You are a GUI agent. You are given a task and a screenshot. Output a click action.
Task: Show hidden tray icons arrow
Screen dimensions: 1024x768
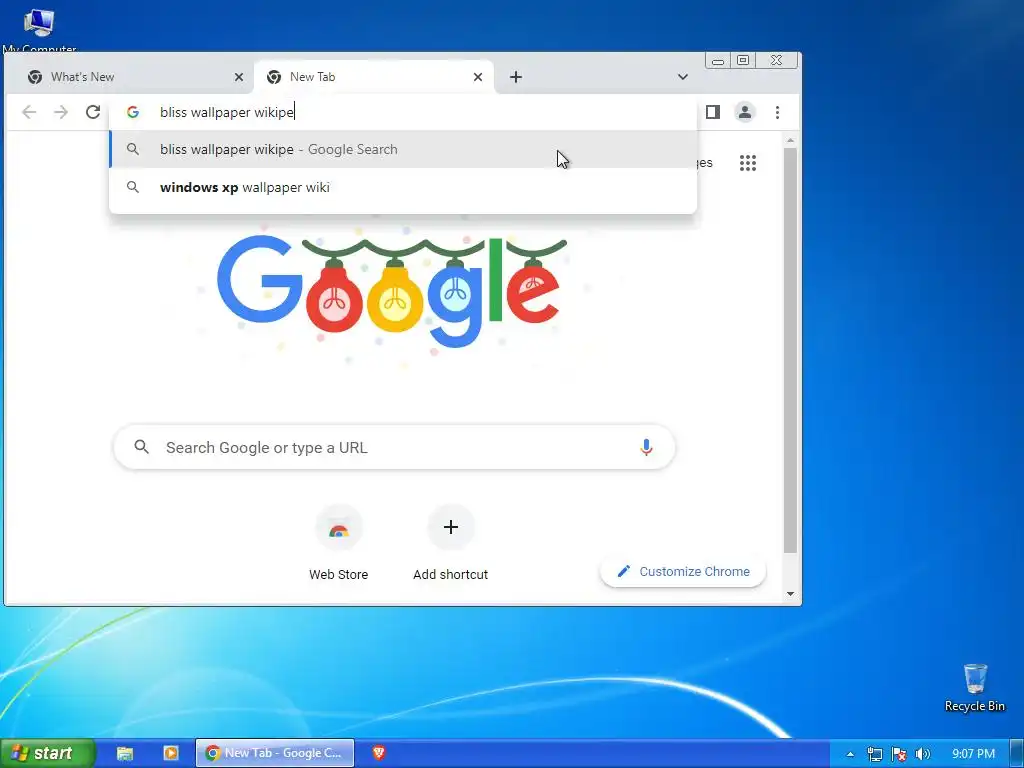tap(850, 754)
